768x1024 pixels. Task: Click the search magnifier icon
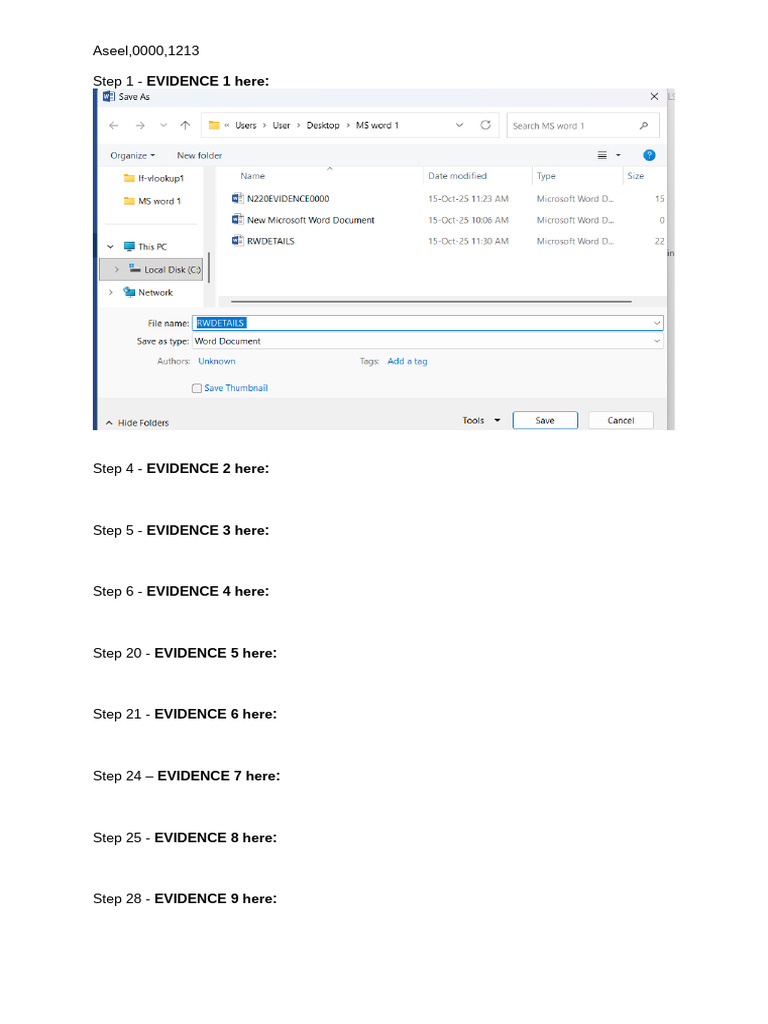pyautogui.click(x=644, y=125)
